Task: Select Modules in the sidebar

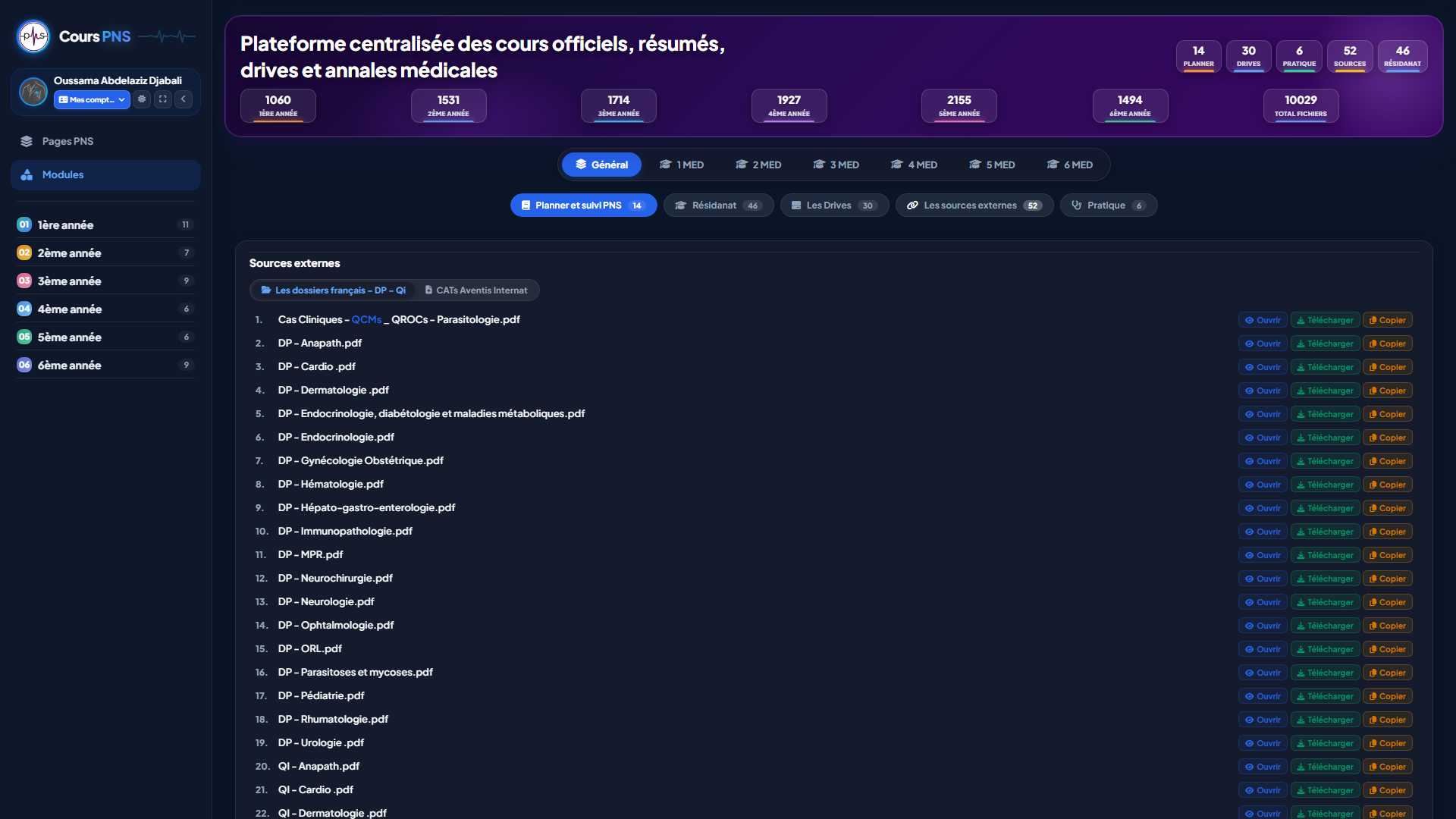Action: [x=105, y=174]
